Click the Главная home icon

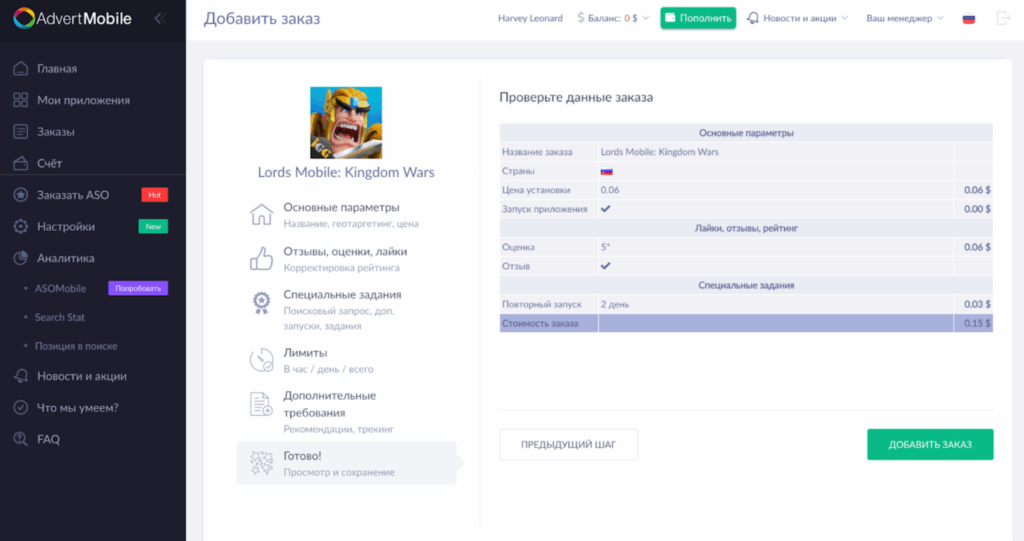click(x=21, y=68)
